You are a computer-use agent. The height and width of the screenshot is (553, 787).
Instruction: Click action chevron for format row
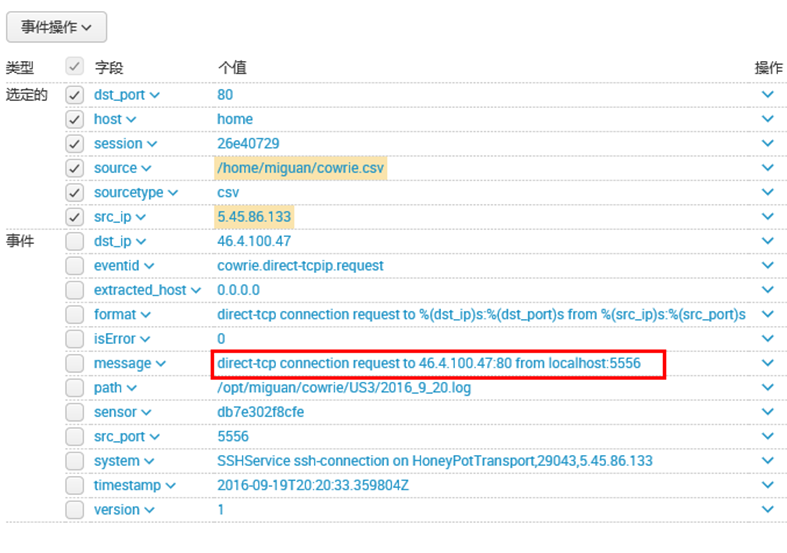point(767,315)
